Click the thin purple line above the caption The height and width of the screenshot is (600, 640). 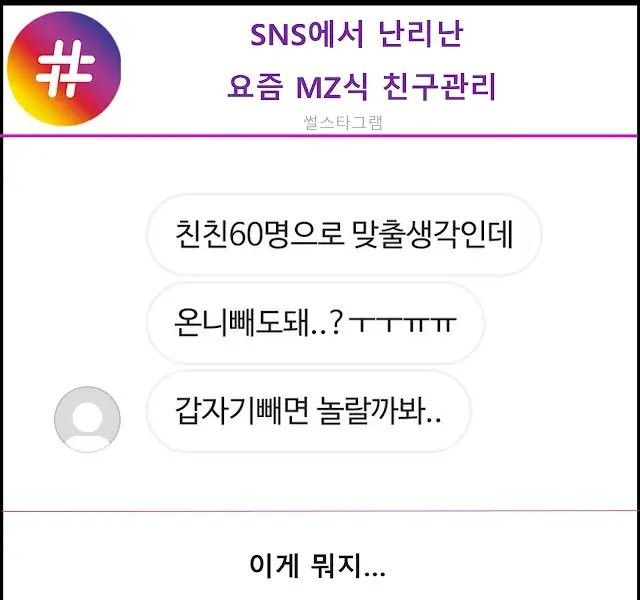click(320, 510)
